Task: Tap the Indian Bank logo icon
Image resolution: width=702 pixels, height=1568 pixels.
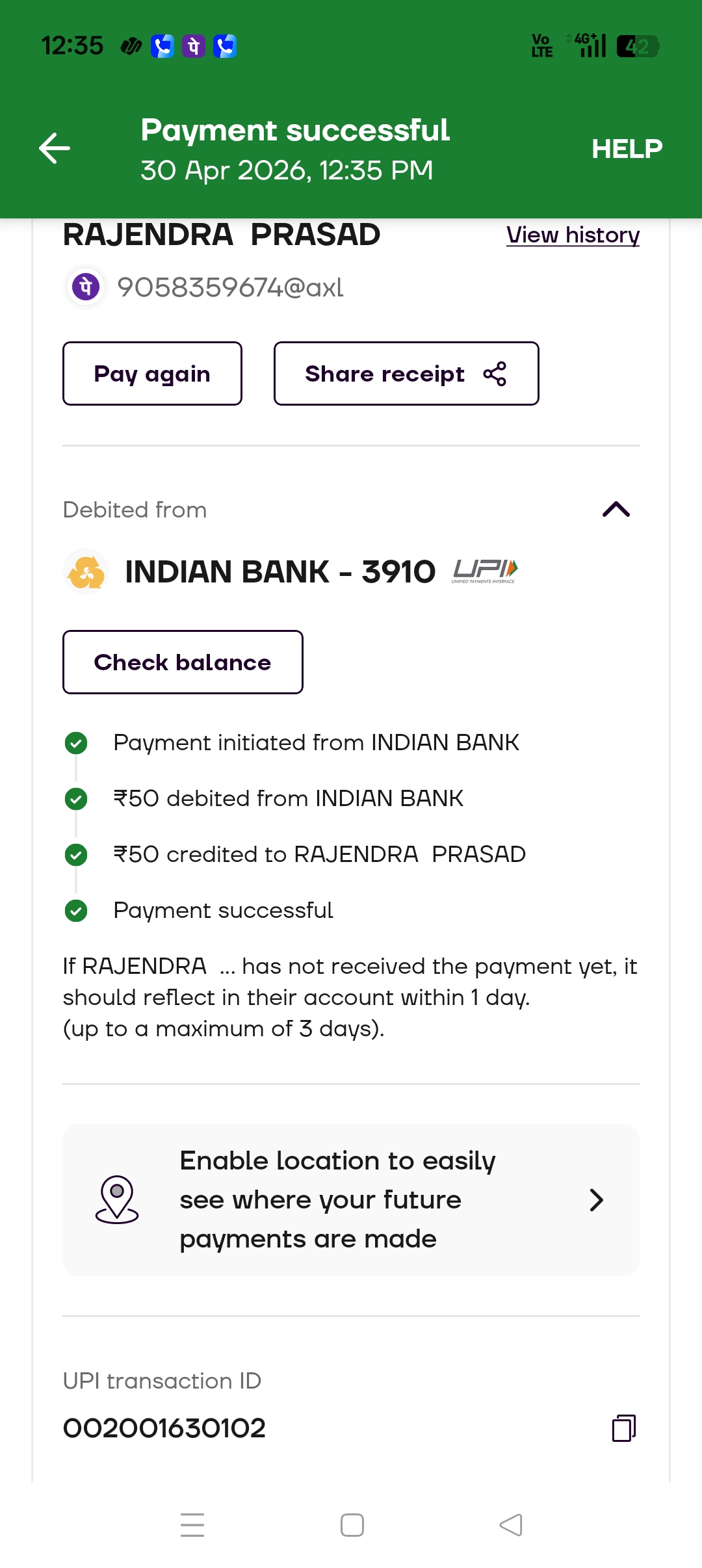Action: [x=86, y=571]
